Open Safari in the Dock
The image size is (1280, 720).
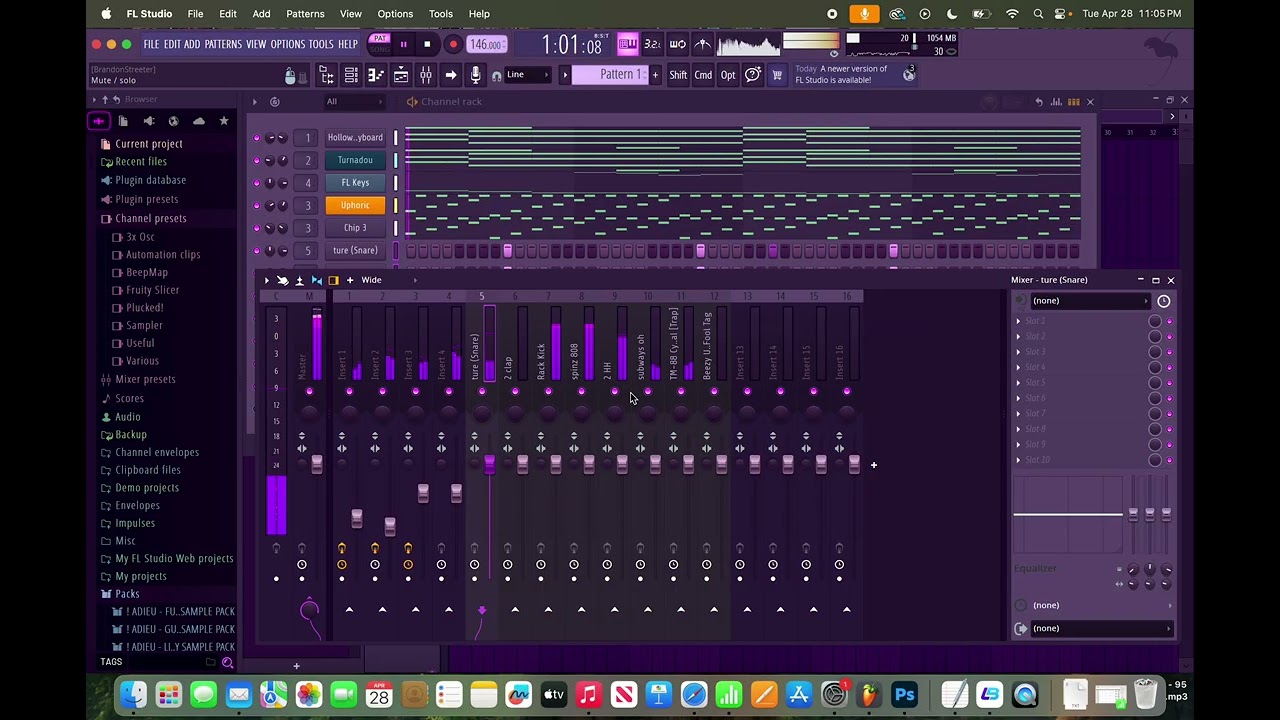click(x=694, y=695)
